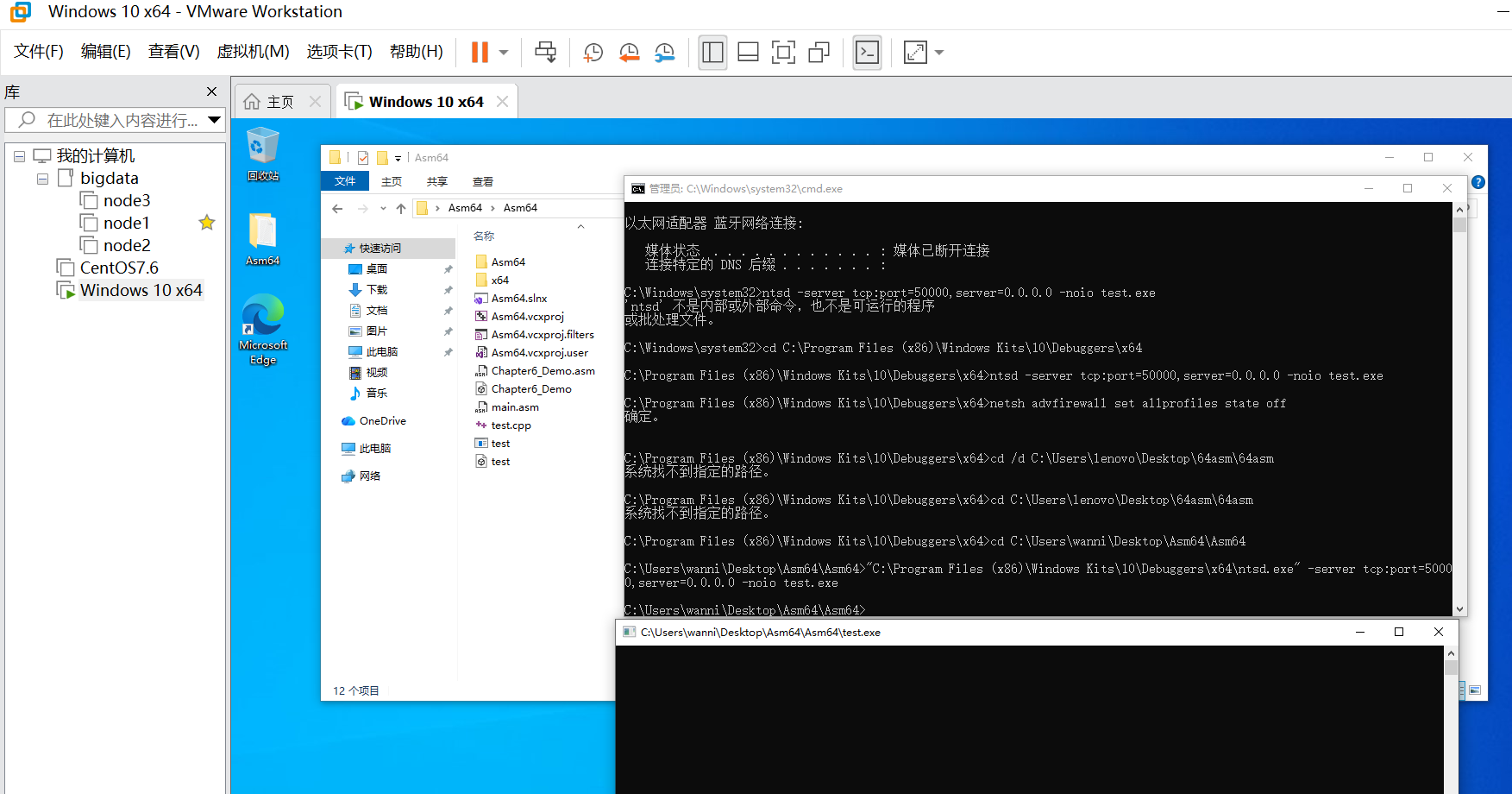Viewport: 1512px width, 794px height.
Task: Go back in Explorer navigation
Action: (x=337, y=208)
